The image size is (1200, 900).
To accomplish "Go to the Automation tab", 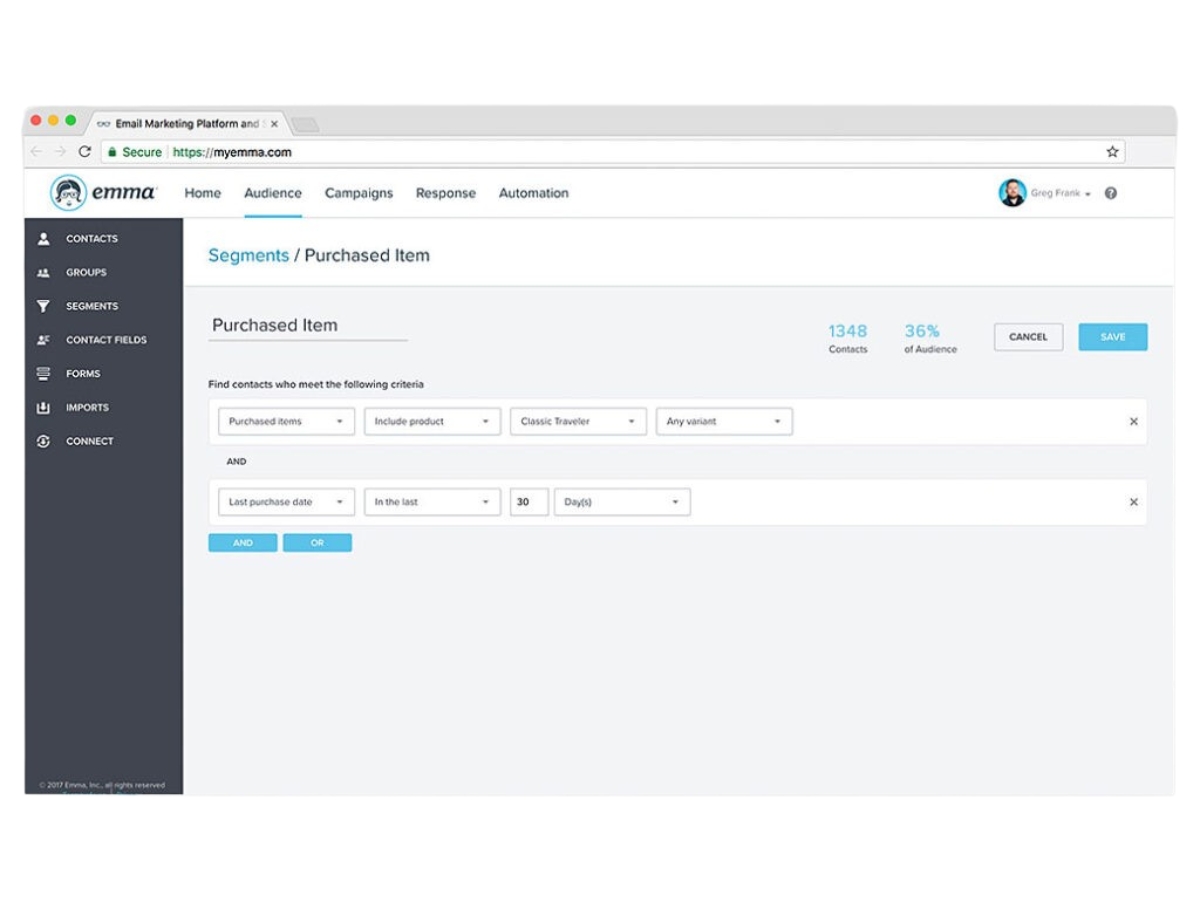I will click(534, 193).
